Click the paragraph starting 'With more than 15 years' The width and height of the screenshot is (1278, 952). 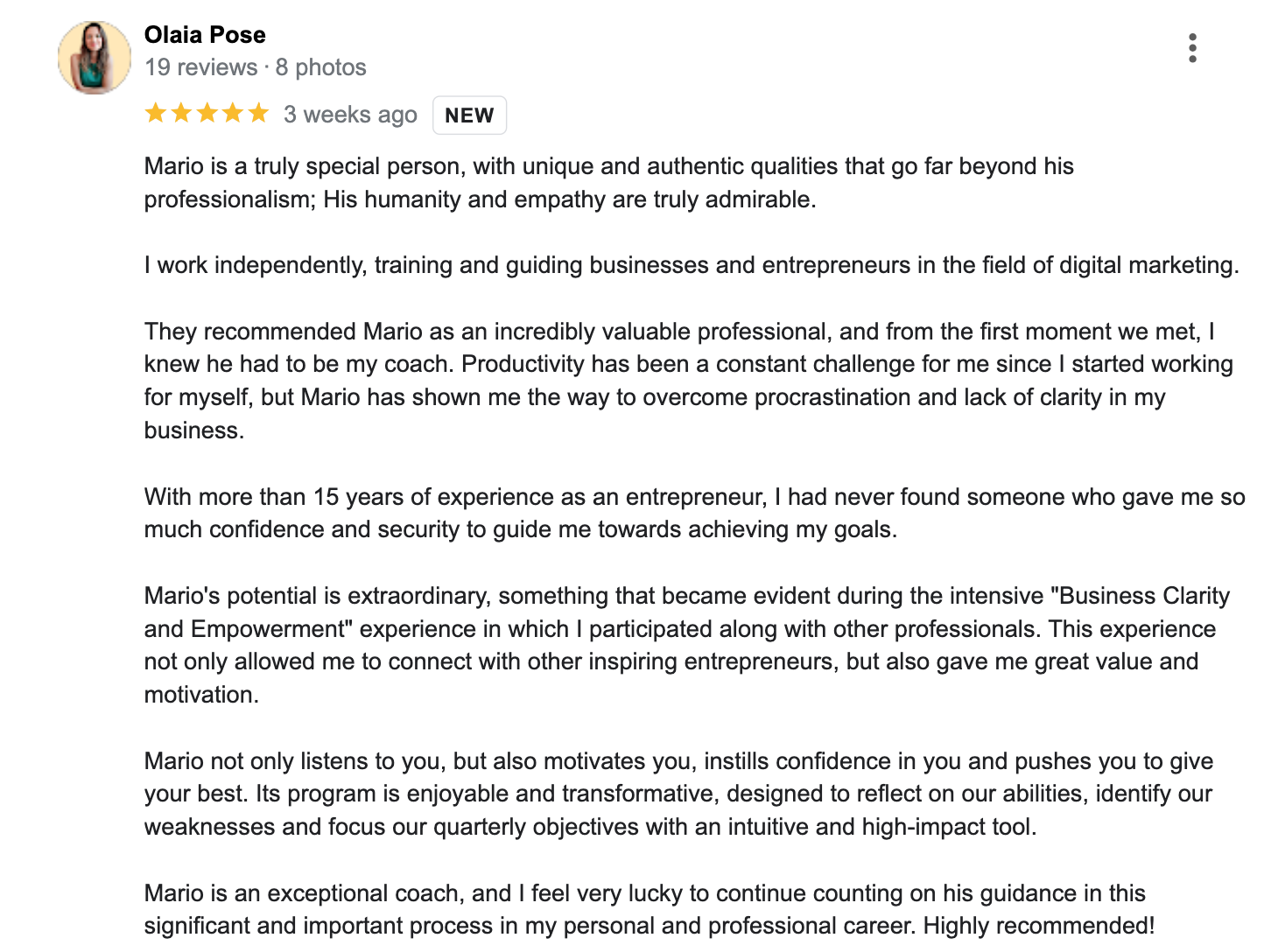695,513
